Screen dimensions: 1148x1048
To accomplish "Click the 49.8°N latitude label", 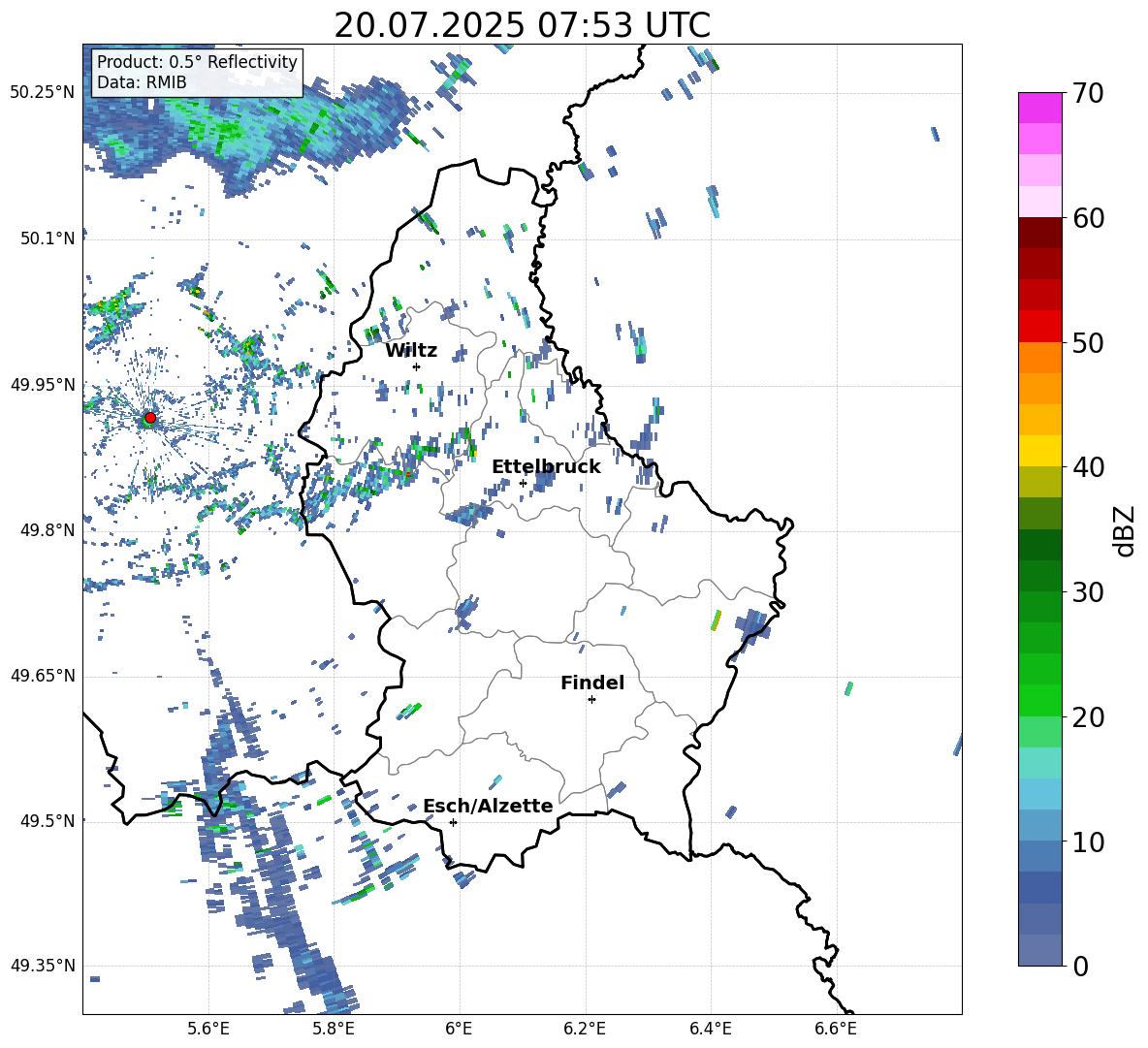I will [48, 530].
